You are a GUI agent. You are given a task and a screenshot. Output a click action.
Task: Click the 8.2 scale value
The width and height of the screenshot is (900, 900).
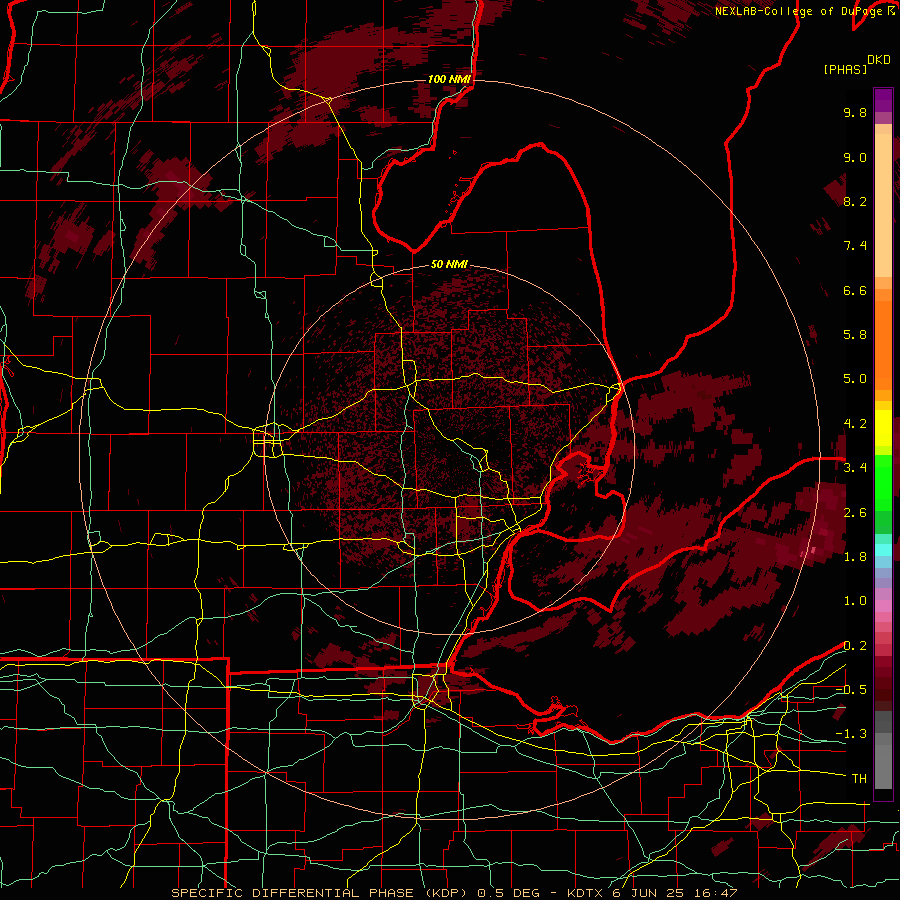[855, 201]
